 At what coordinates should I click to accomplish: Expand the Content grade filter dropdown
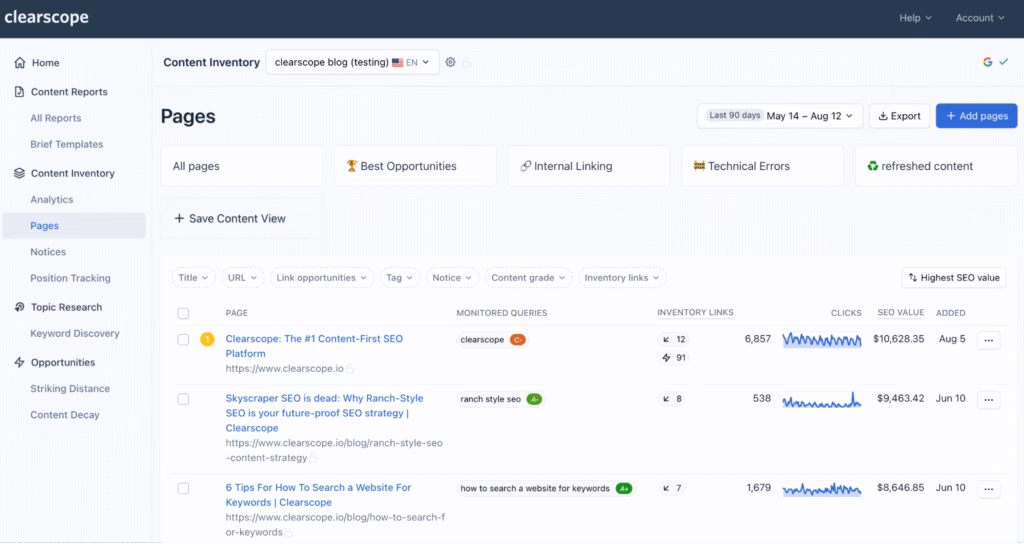(x=529, y=278)
